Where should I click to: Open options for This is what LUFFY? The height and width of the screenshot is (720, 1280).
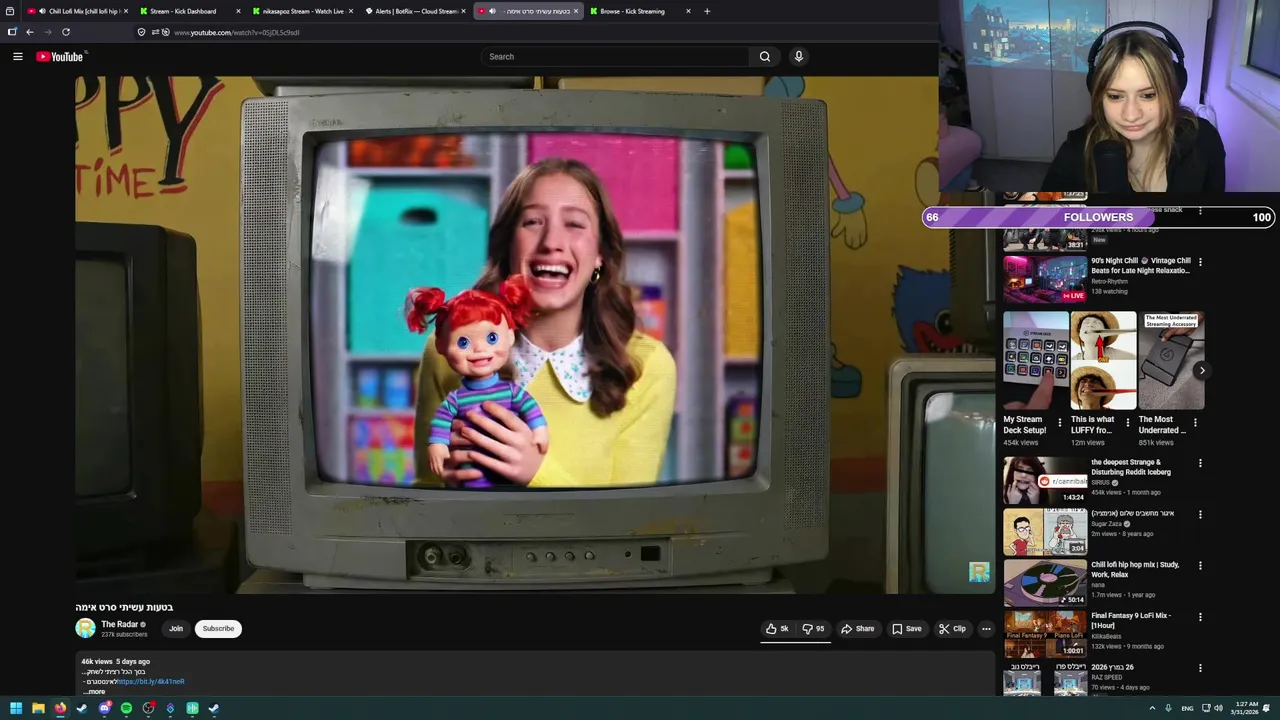pos(1128,422)
